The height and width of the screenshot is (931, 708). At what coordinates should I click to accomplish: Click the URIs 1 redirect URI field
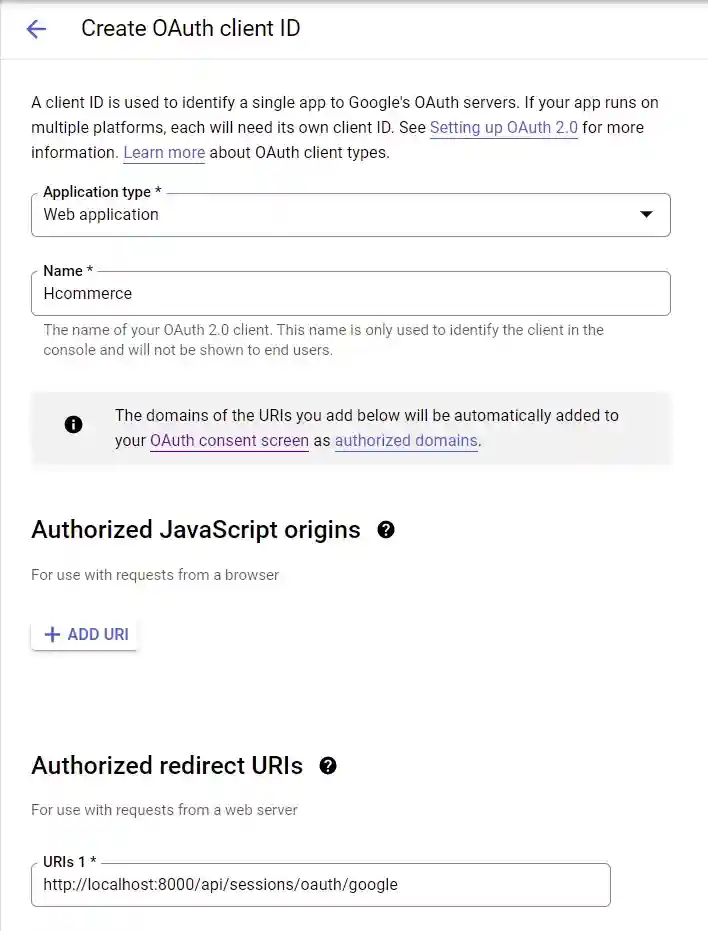pyautogui.click(x=320, y=885)
